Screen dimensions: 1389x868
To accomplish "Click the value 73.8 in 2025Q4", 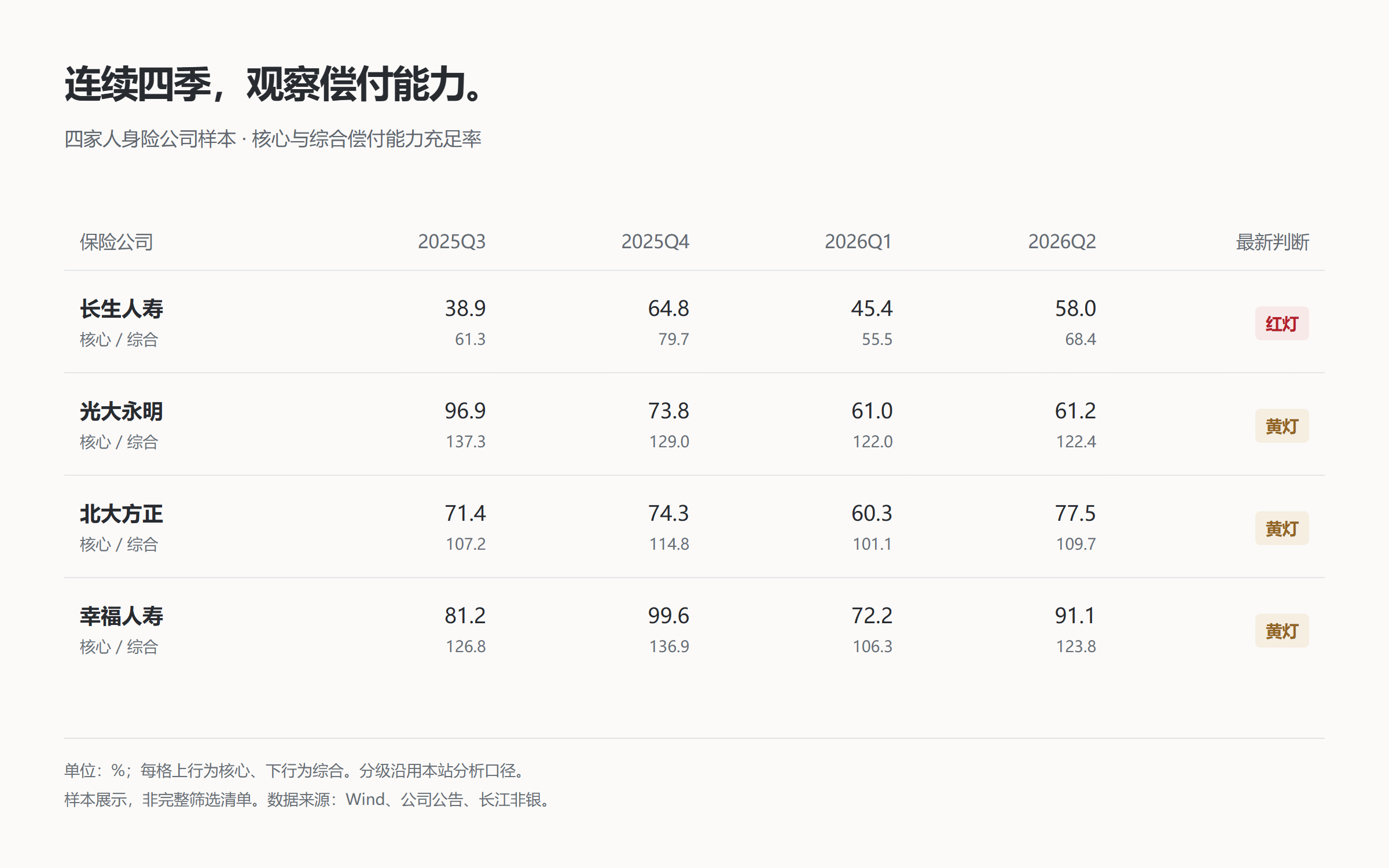I will pyautogui.click(x=668, y=411).
